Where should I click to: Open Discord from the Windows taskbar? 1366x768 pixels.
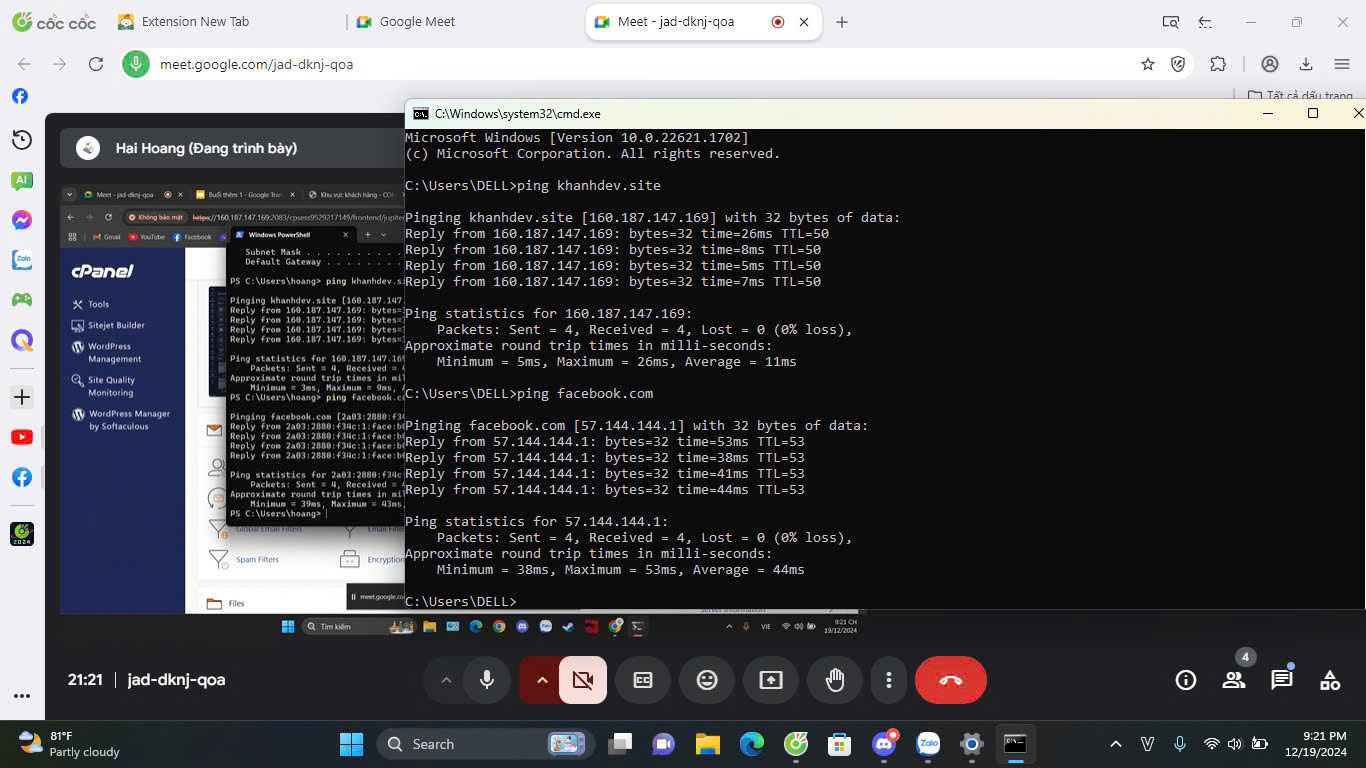[884, 744]
